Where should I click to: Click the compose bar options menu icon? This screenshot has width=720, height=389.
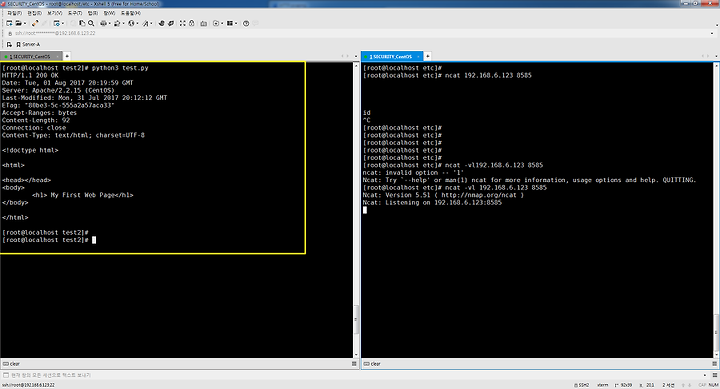click(x=715, y=375)
